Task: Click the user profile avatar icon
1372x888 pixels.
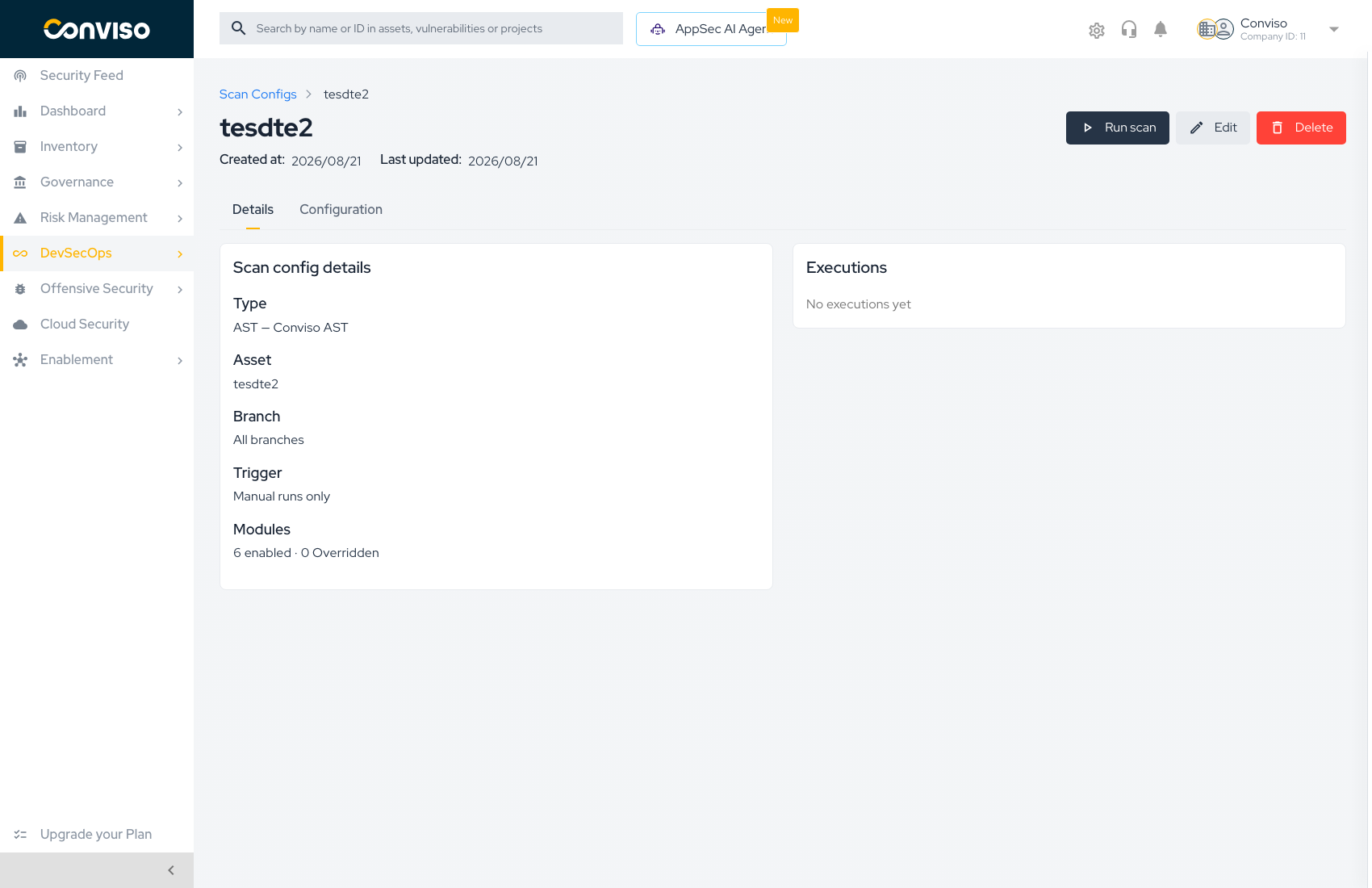Action: (1224, 29)
